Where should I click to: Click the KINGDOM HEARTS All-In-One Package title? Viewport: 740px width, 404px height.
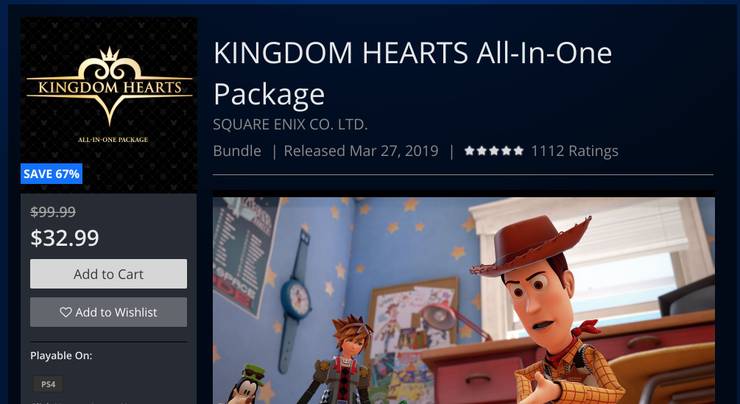click(412, 73)
